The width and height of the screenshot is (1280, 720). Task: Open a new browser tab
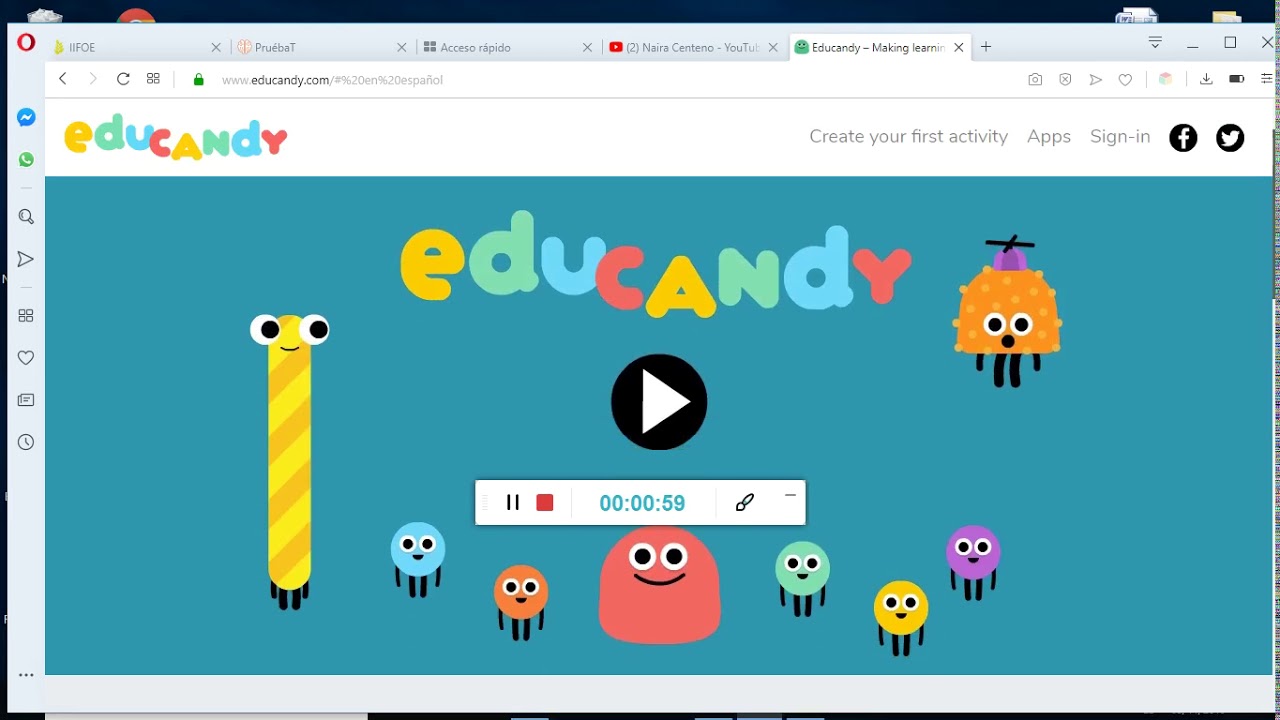tap(986, 47)
